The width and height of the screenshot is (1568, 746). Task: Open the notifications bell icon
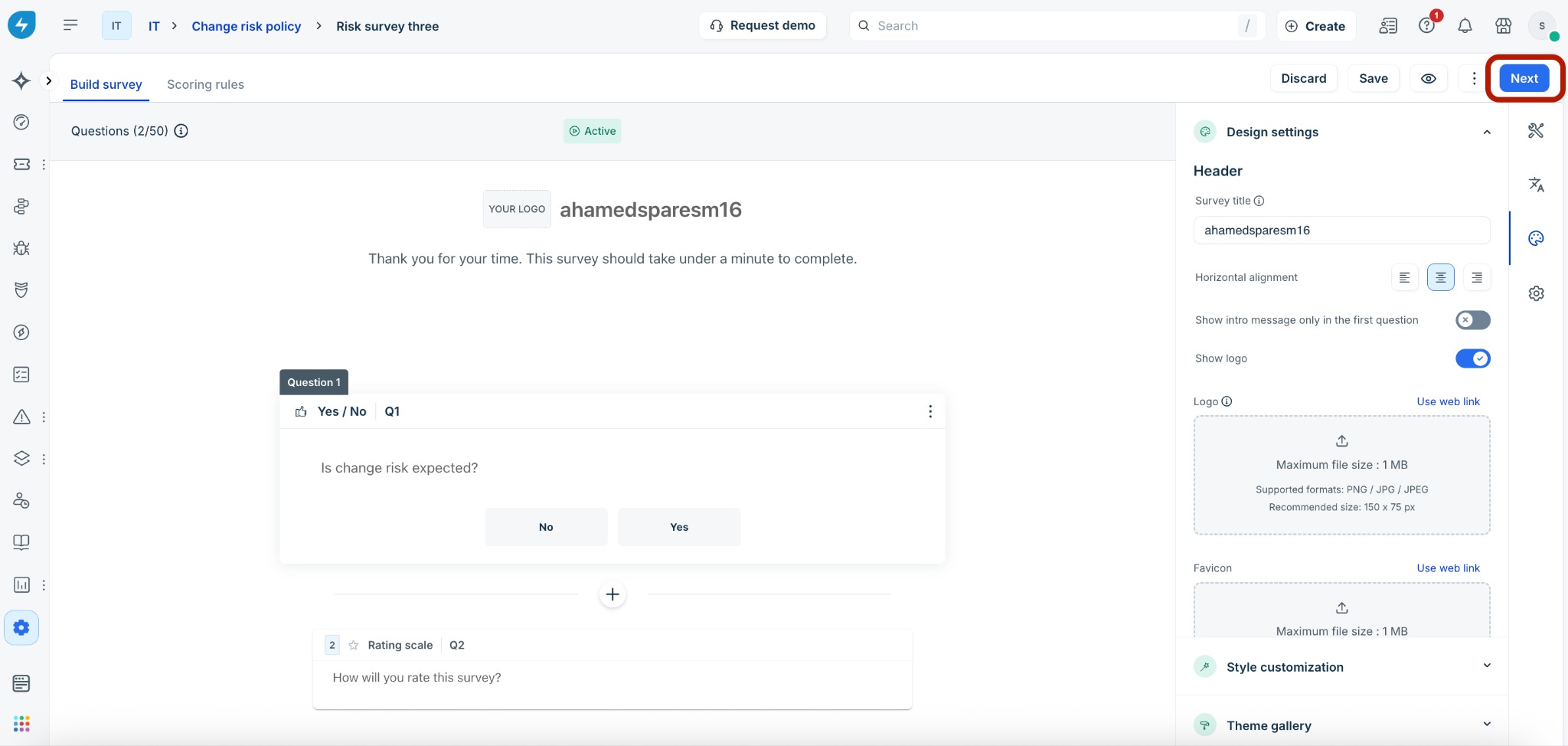tap(1465, 26)
